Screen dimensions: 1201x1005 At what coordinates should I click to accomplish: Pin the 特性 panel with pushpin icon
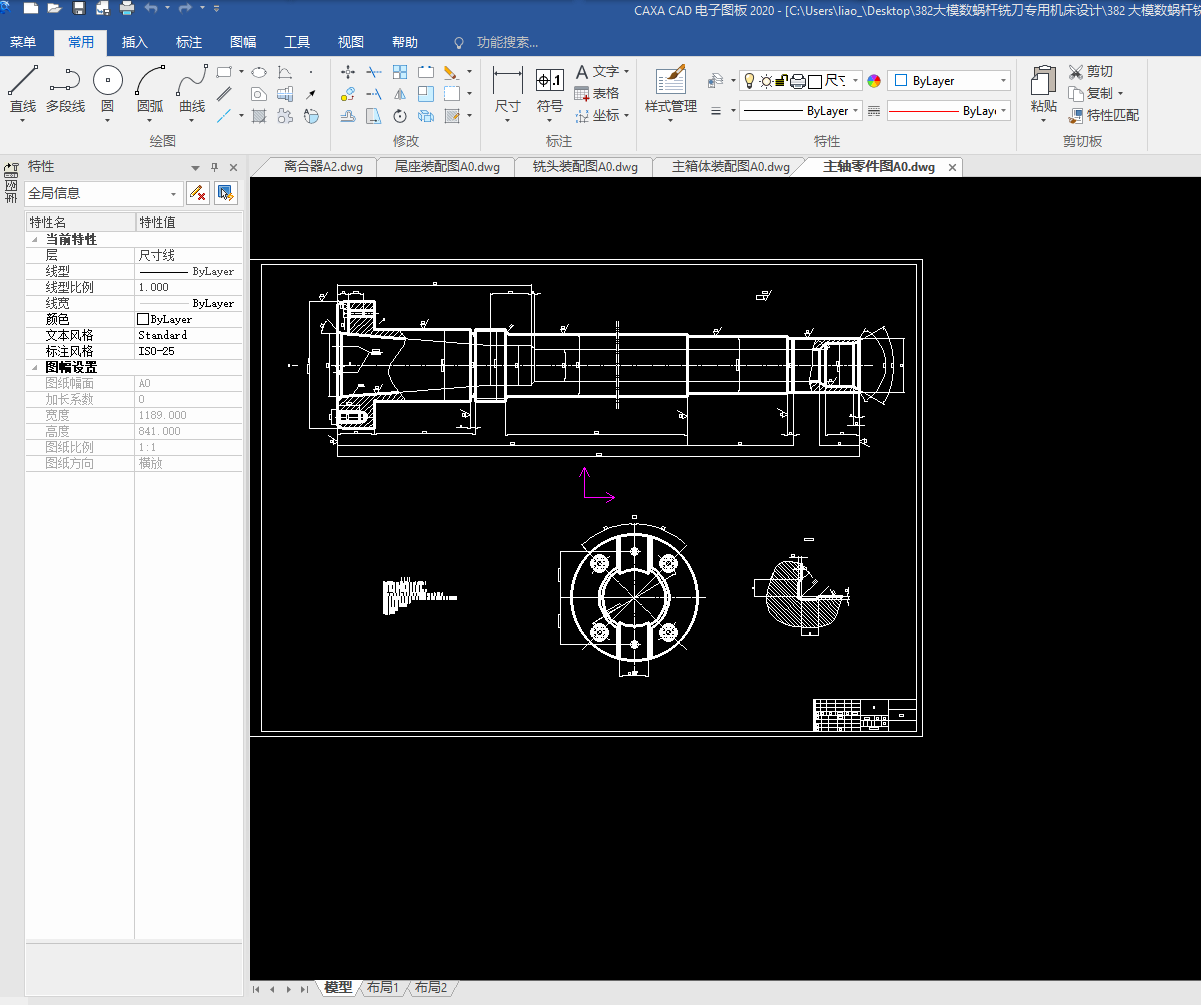click(214, 167)
